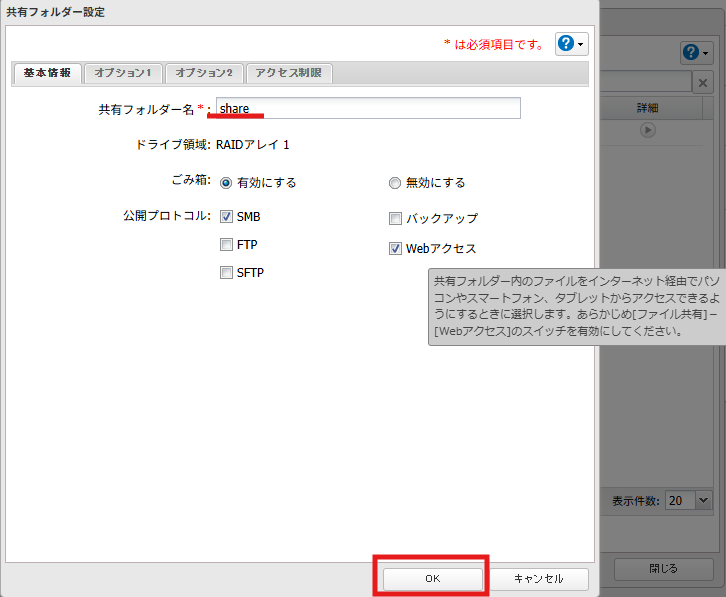Click the キャンセル button
The height and width of the screenshot is (597, 726).
click(x=538, y=579)
